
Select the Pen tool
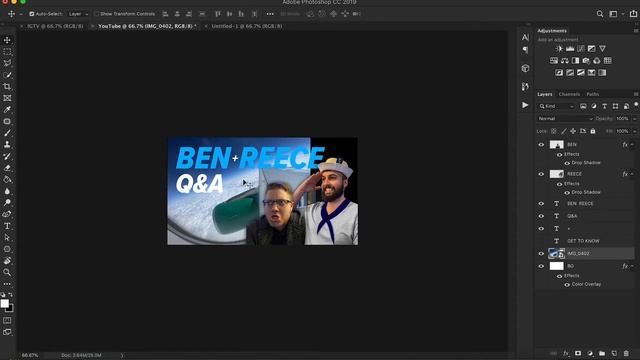point(7,214)
